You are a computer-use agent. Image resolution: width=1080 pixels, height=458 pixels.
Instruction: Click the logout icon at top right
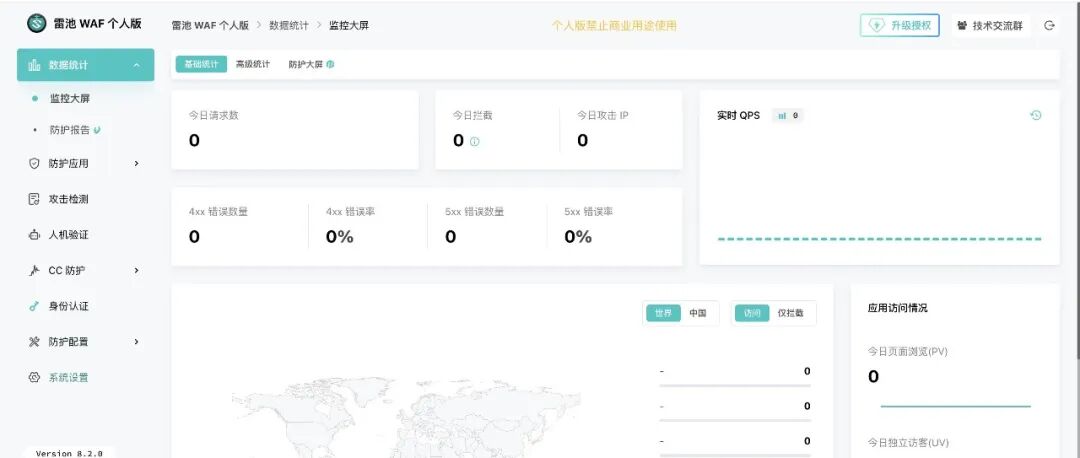pos(1049,25)
